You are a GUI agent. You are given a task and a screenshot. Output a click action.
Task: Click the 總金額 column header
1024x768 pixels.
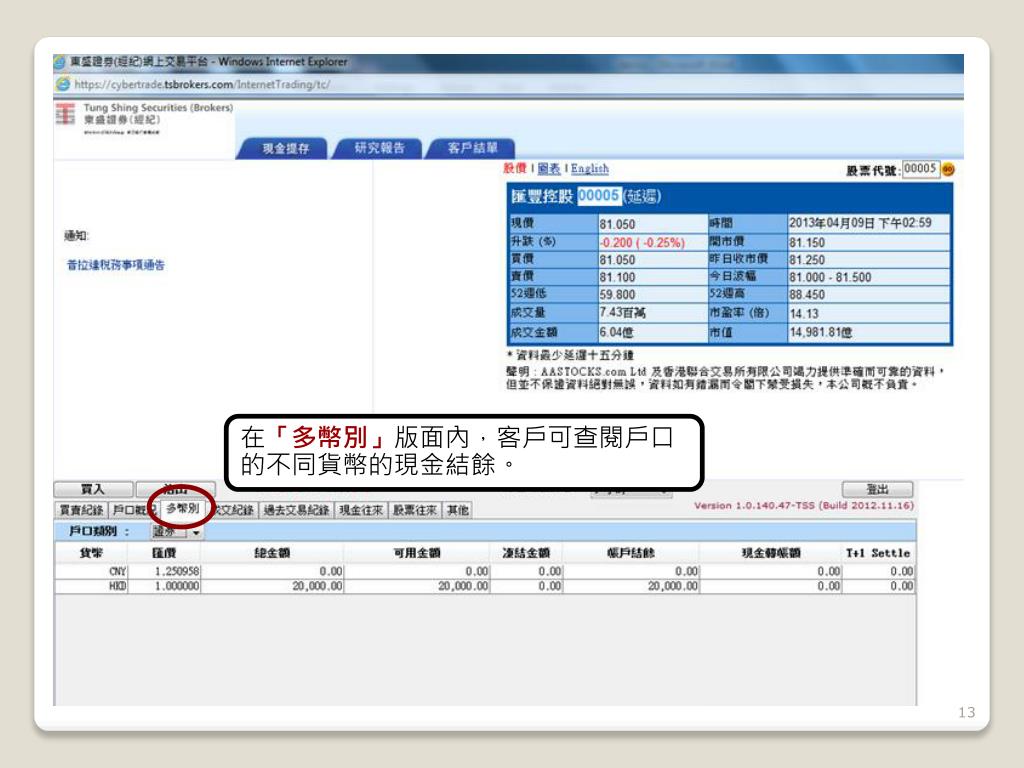coord(272,553)
